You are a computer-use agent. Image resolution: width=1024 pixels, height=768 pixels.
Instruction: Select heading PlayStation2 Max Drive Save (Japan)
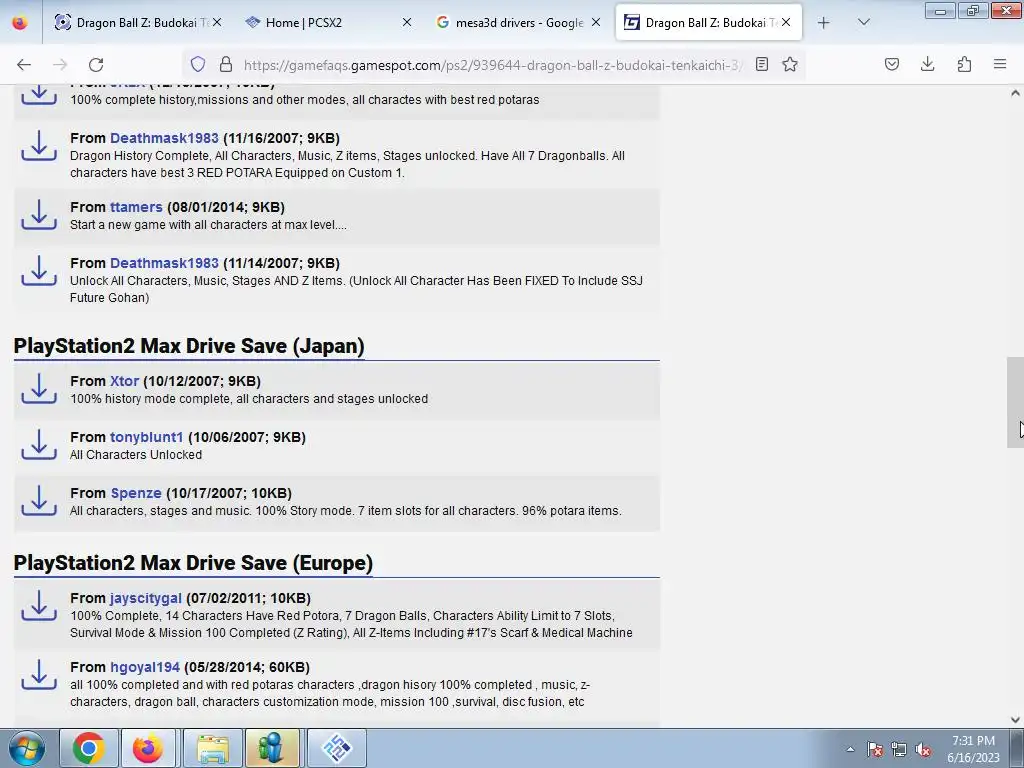tap(189, 345)
